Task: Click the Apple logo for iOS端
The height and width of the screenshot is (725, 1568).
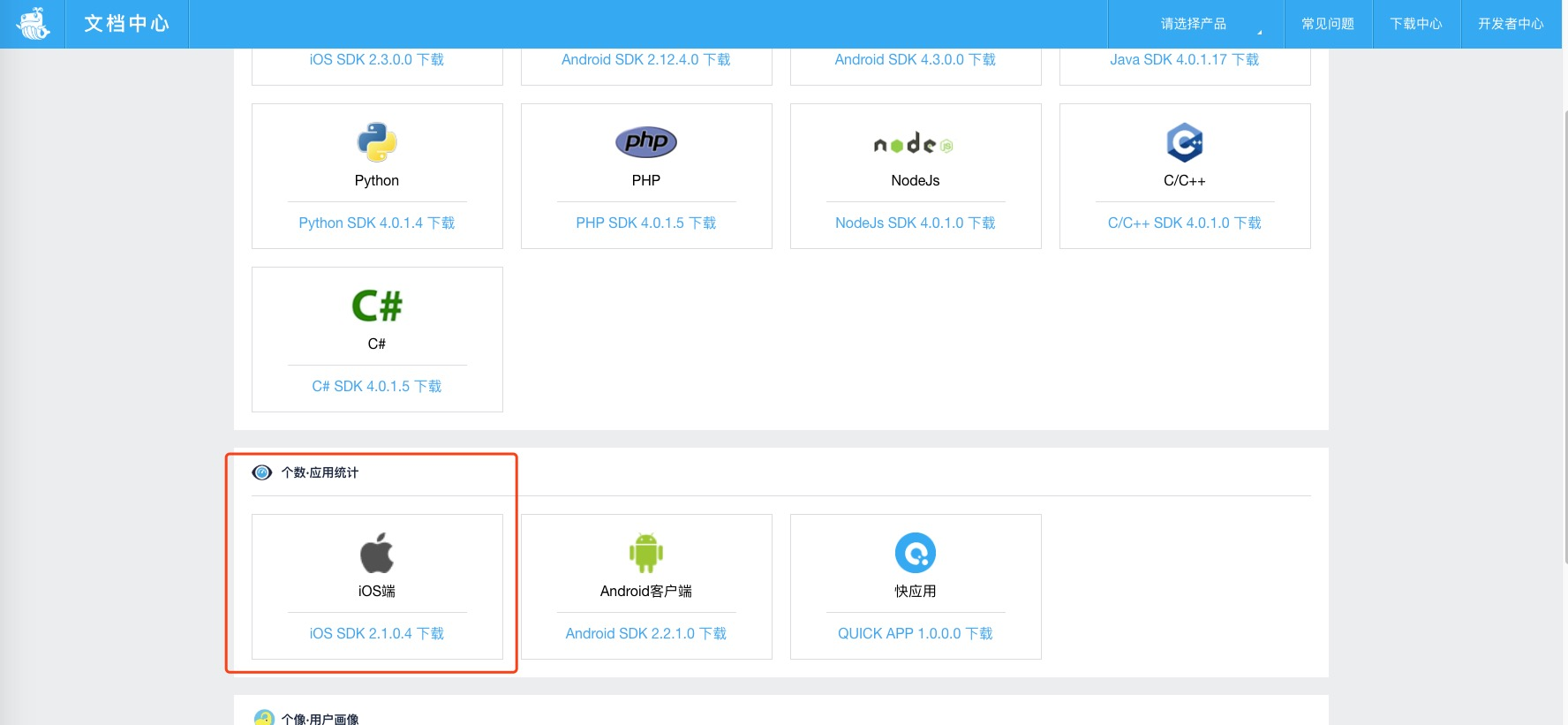Action: coord(377,553)
